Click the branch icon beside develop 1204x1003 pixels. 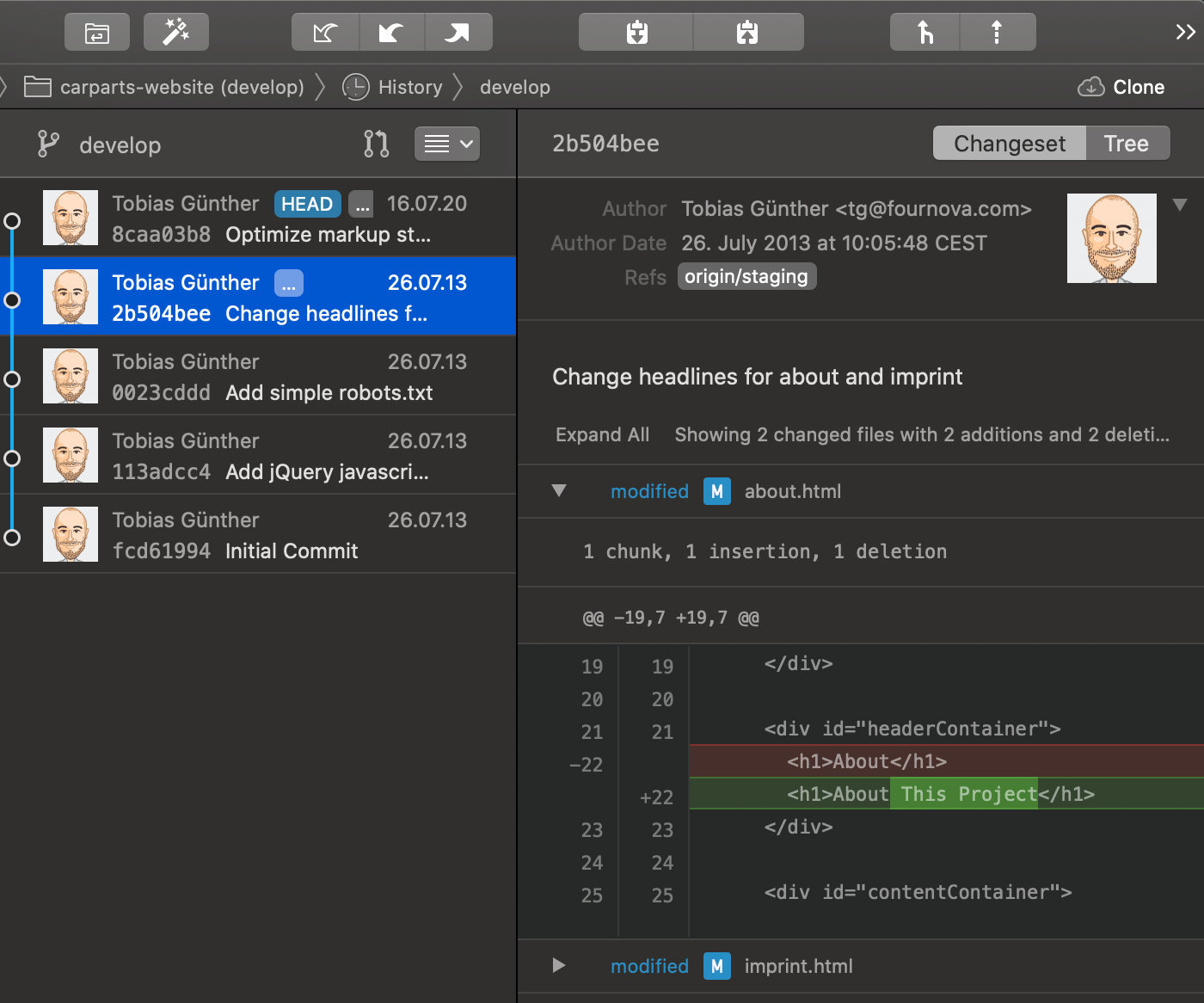(47, 144)
